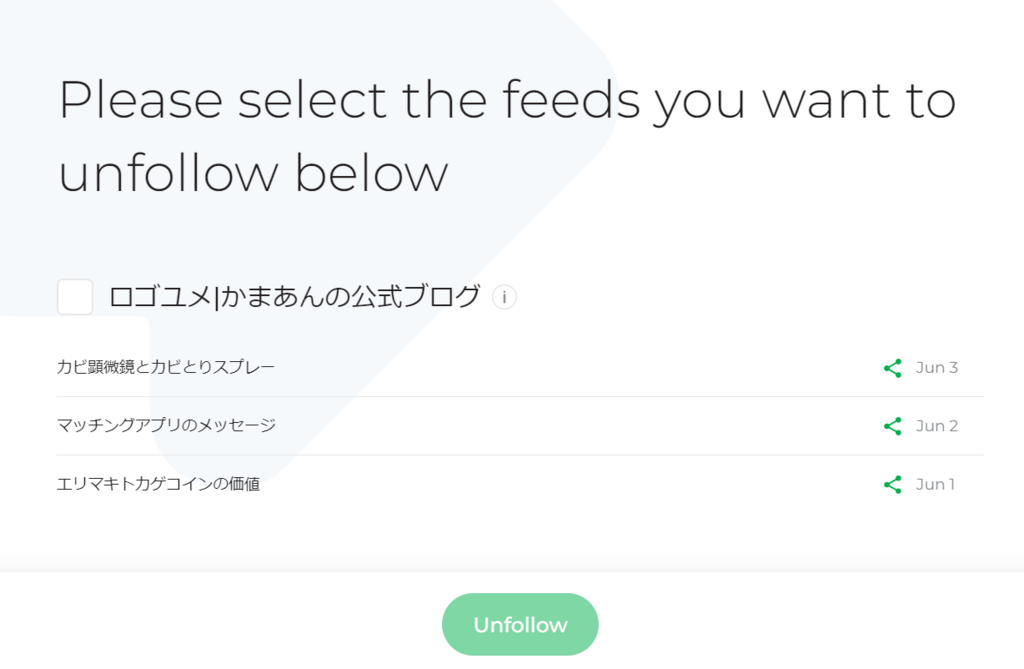Click the word 'Unfollow' on the bottom button
Screen dimensions: 1024x669
(x=520, y=625)
